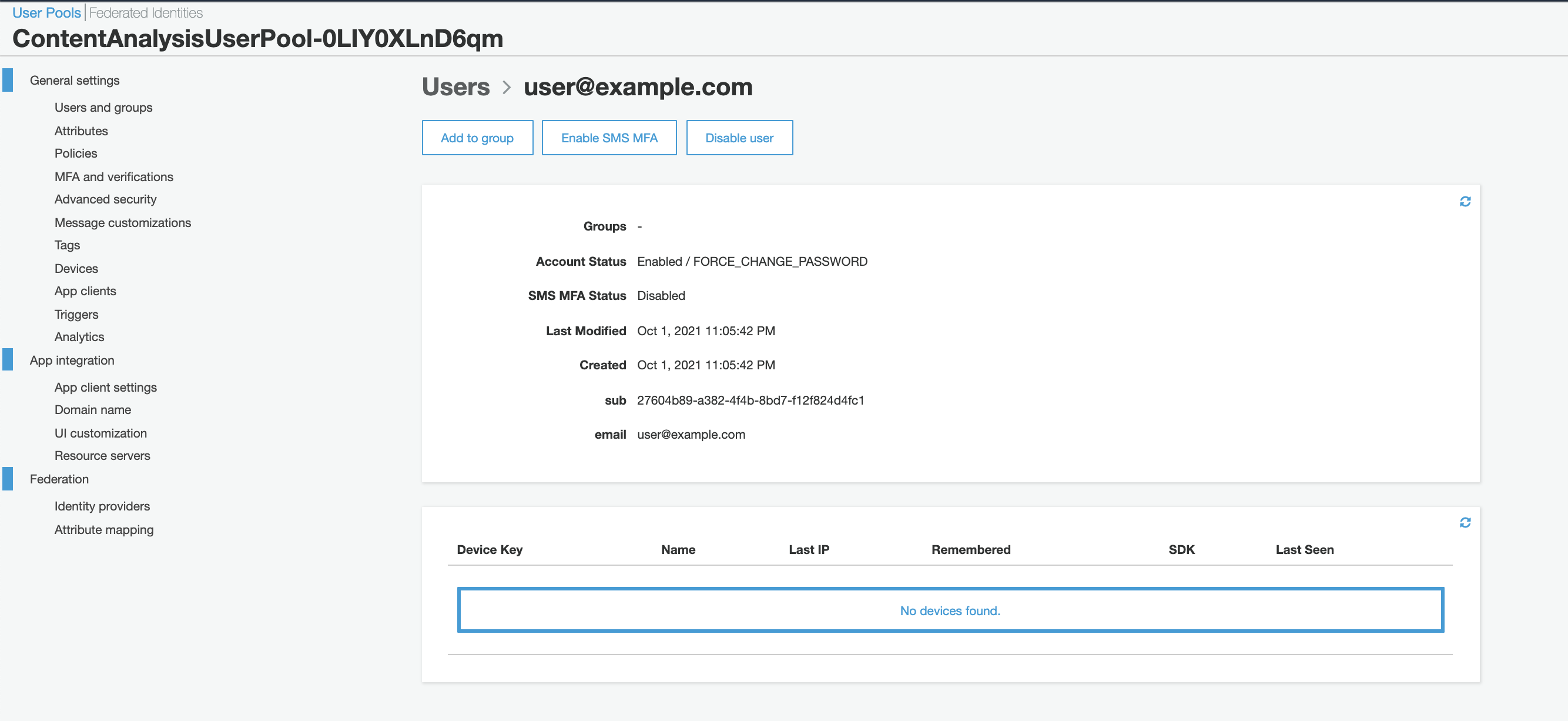Disable the user account
The image size is (1568, 721).
pos(739,138)
